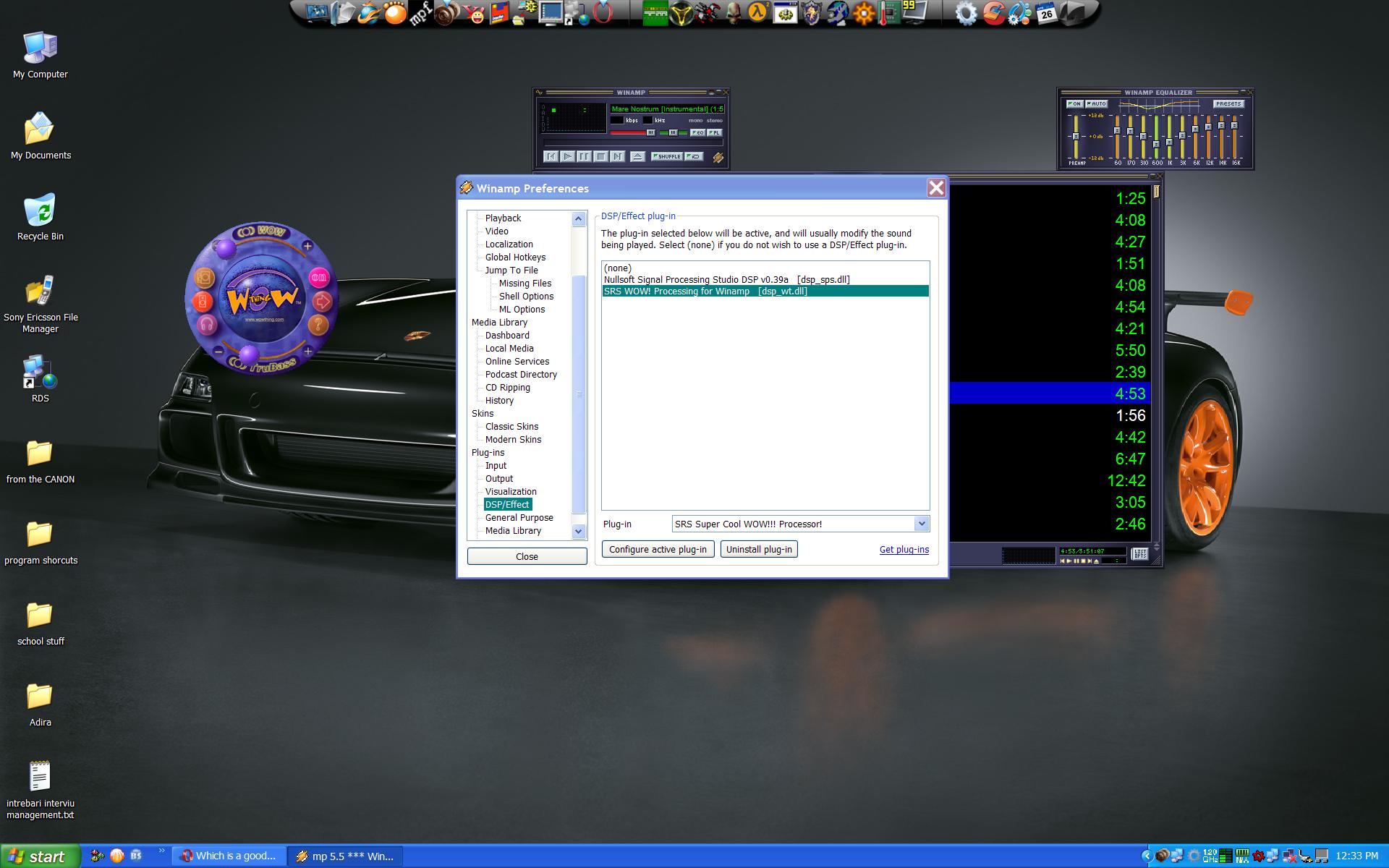This screenshot has width=1389, height=868.
Task: Click Close button in Winamp Preferences
Action: [527, 556]
